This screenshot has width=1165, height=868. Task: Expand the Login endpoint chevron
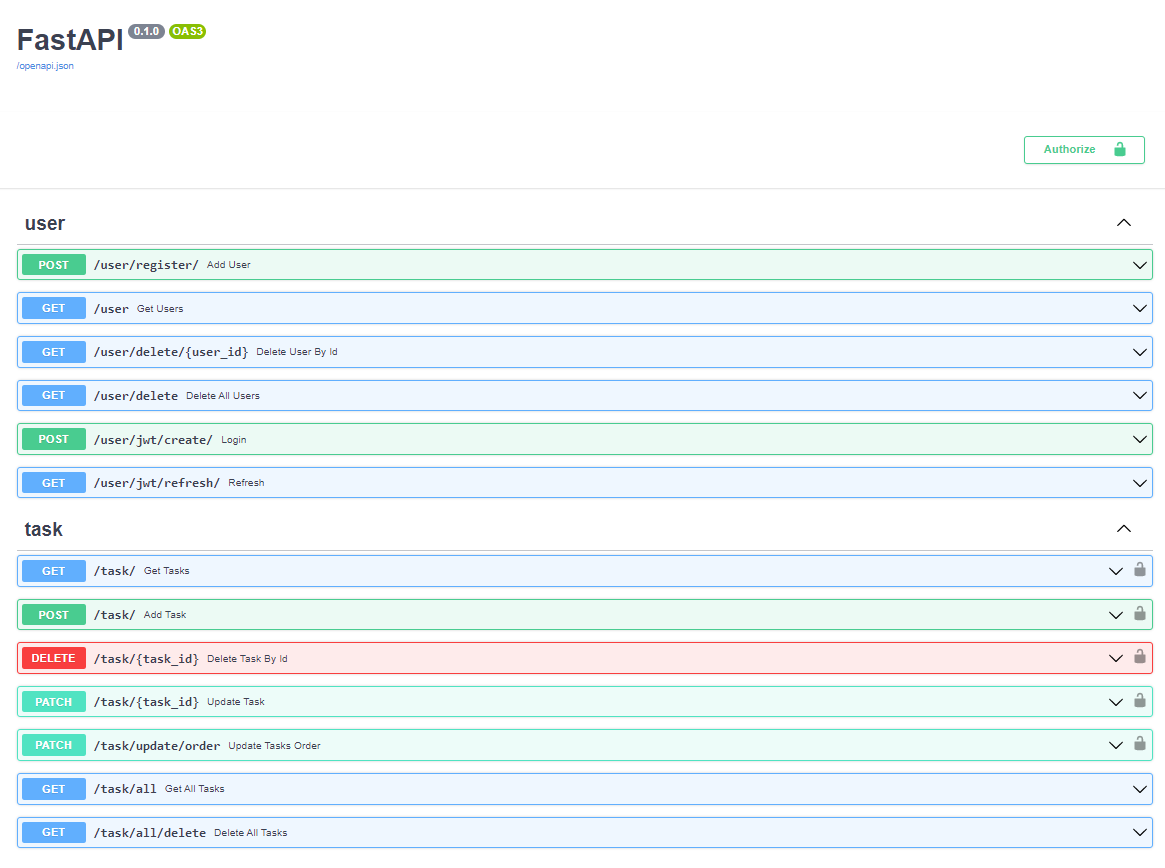pyautogui.click(x=1139, y=439)
